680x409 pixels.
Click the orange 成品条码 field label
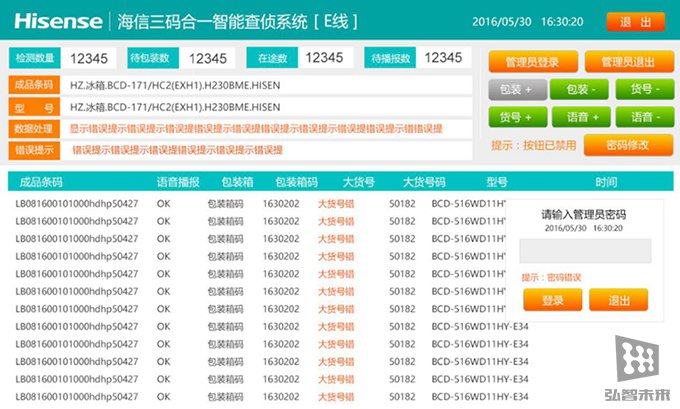[x=34, y=85]
